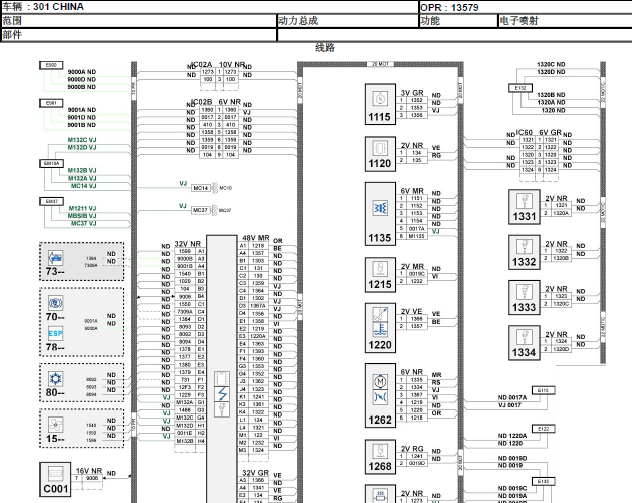Click the 范围 header label
The height and width of the screenshot is (503, 632).
(x=12, y=21)
